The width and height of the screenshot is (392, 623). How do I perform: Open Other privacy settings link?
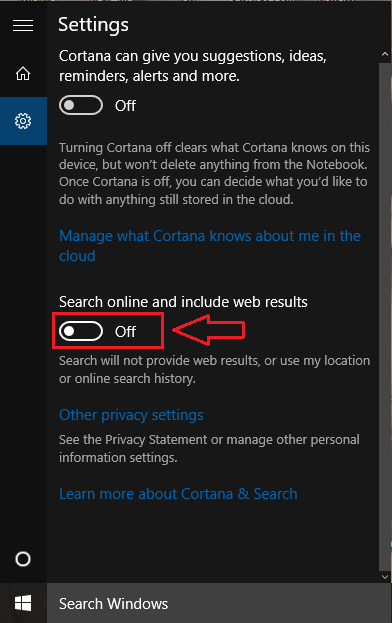pos(131,415)
